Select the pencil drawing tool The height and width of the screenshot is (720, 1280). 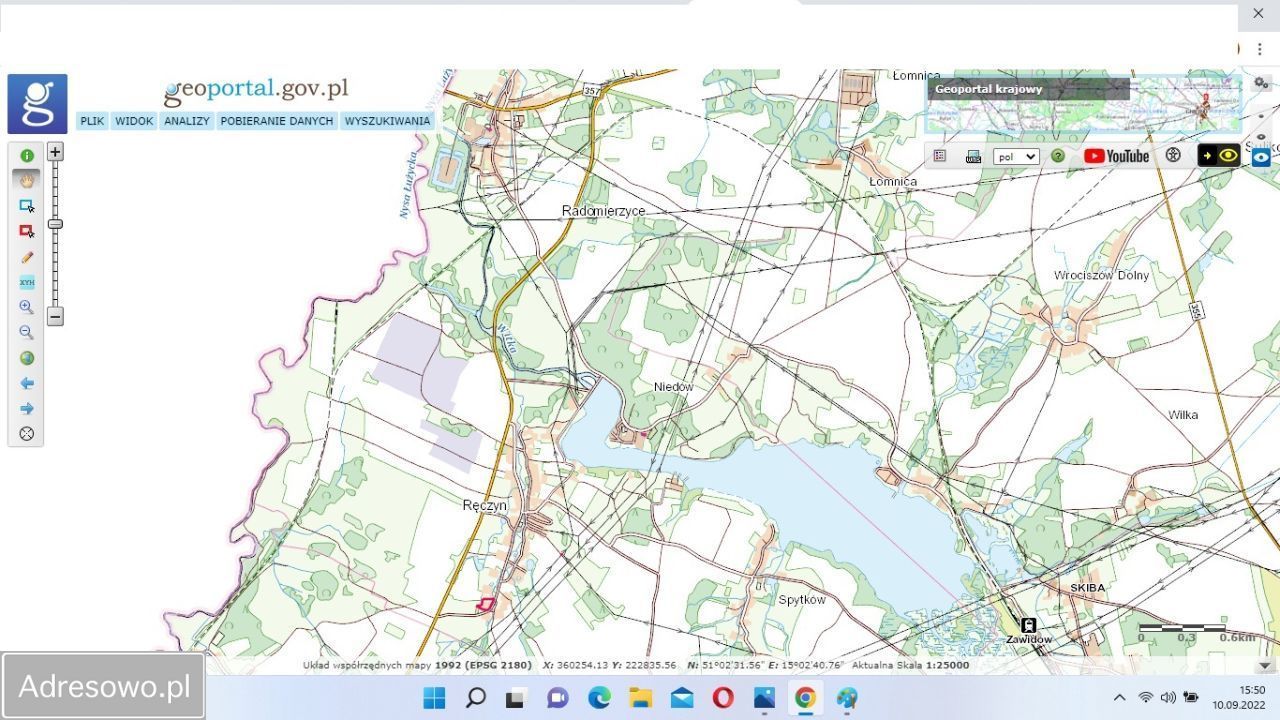[x=27, y=257]
